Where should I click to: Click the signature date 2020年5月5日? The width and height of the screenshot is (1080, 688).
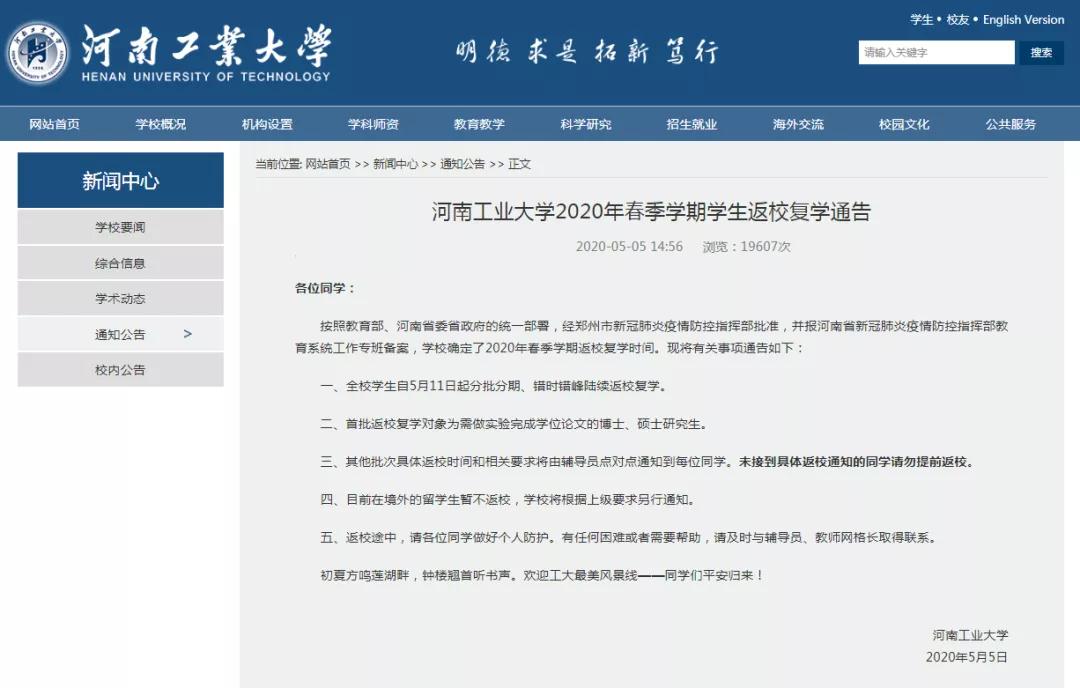[x=966, y=657]
